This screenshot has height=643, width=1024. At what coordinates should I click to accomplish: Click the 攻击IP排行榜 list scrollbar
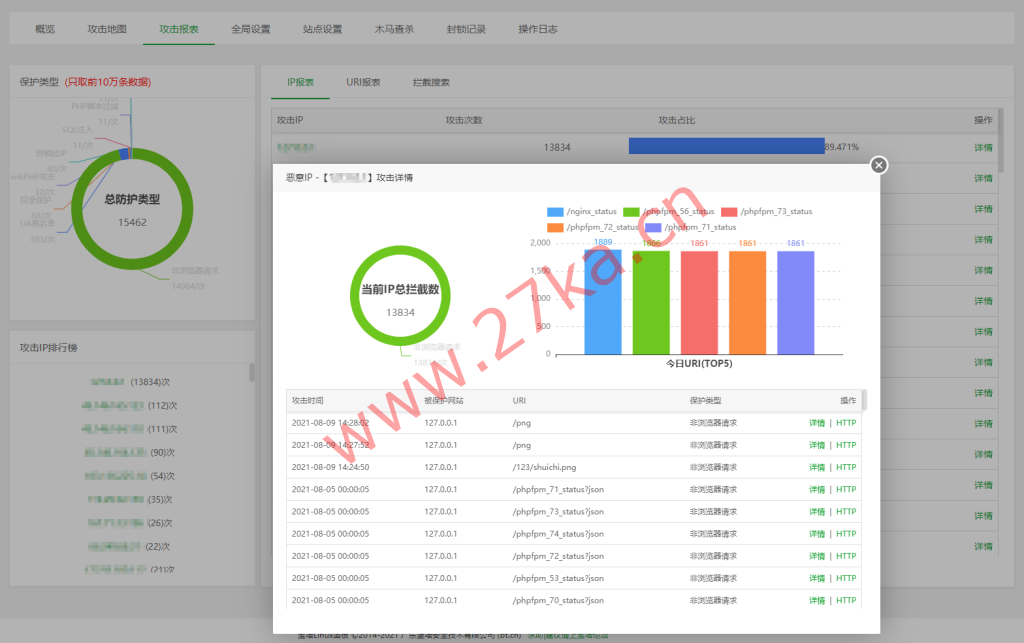[x=251, y=373]
